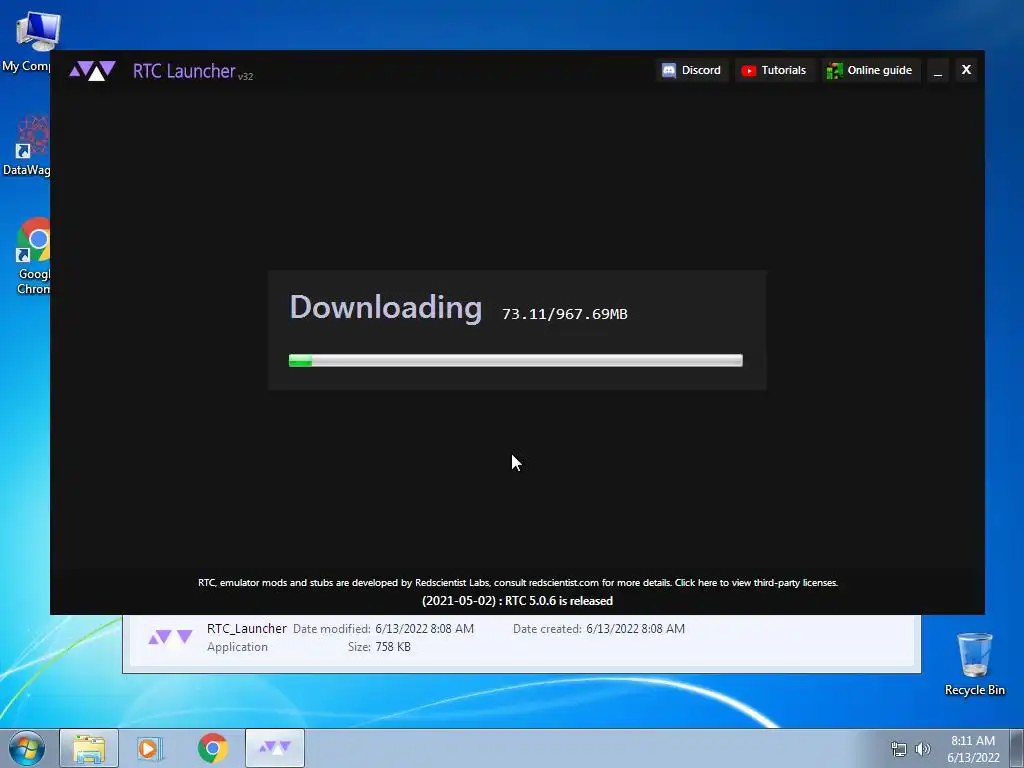
Task: Close the RTC Launcher window
Action: [x=967, y=70]
